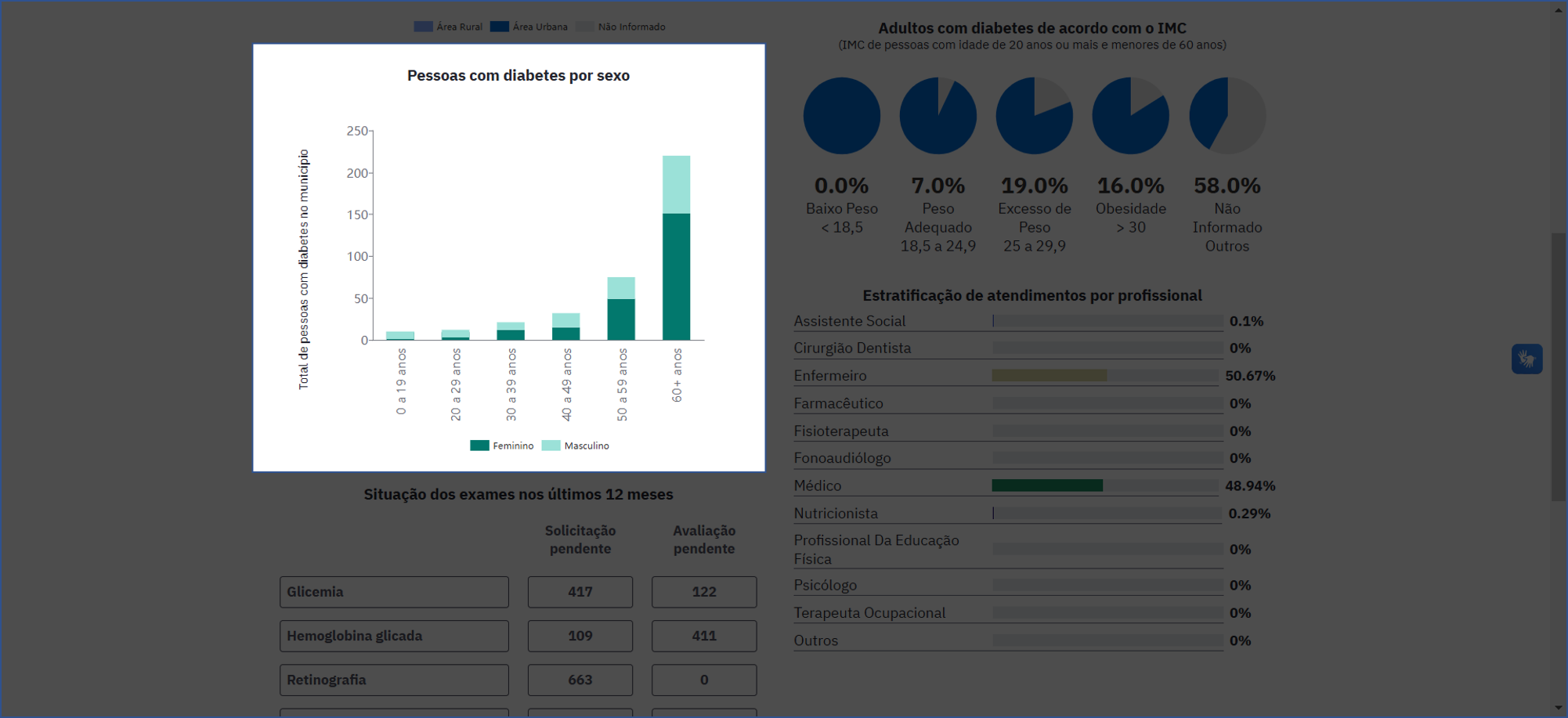
Task: Click the Não Informado Outros pie chart
Action: point(1227,116)
